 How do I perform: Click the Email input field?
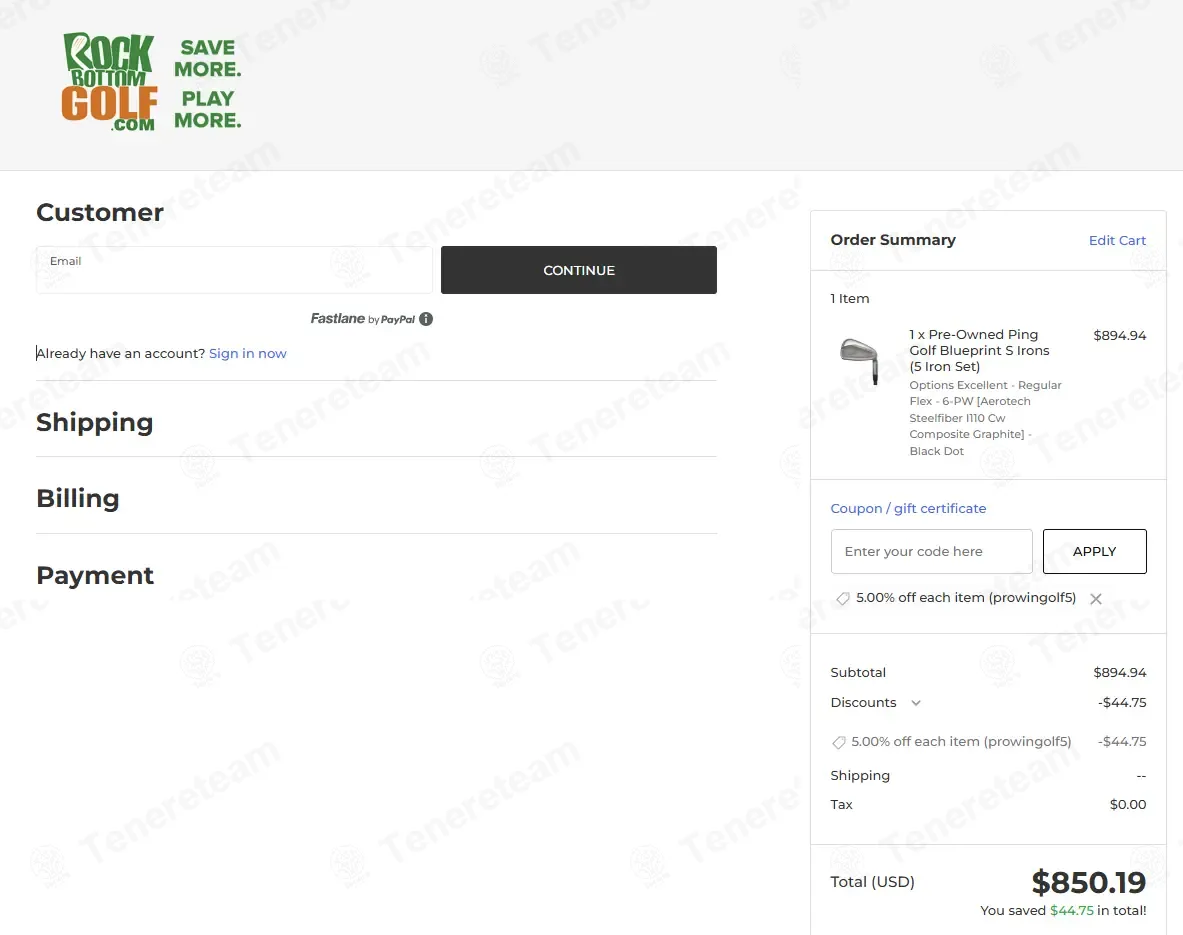[234, 270]
